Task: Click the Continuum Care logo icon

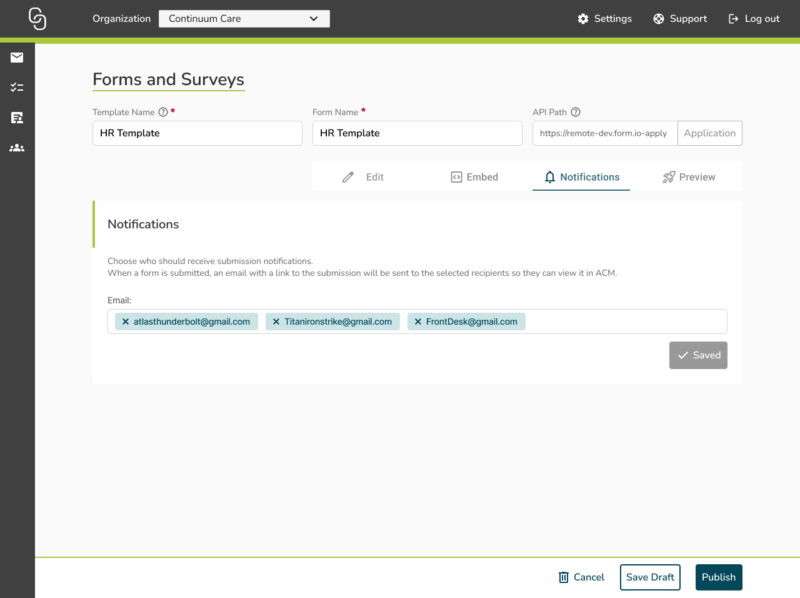Action: 37,18
